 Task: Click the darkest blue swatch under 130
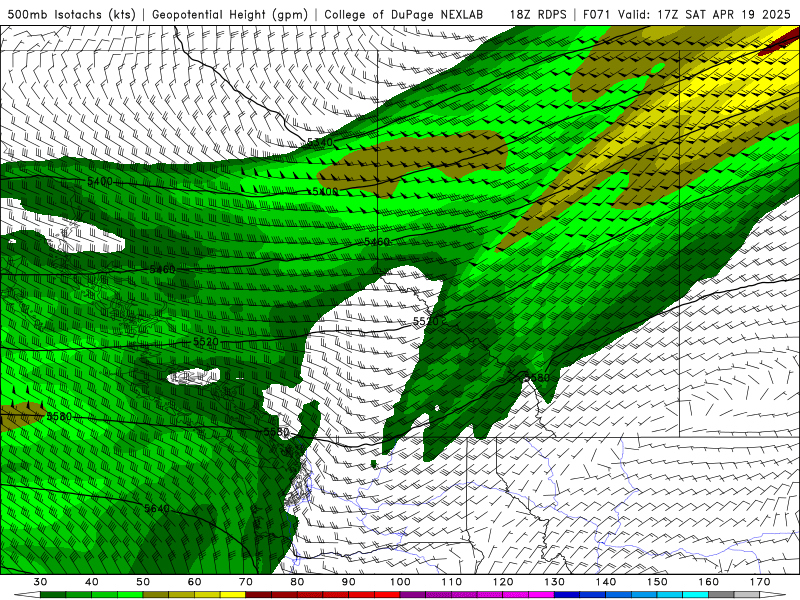tap(567, 595)
